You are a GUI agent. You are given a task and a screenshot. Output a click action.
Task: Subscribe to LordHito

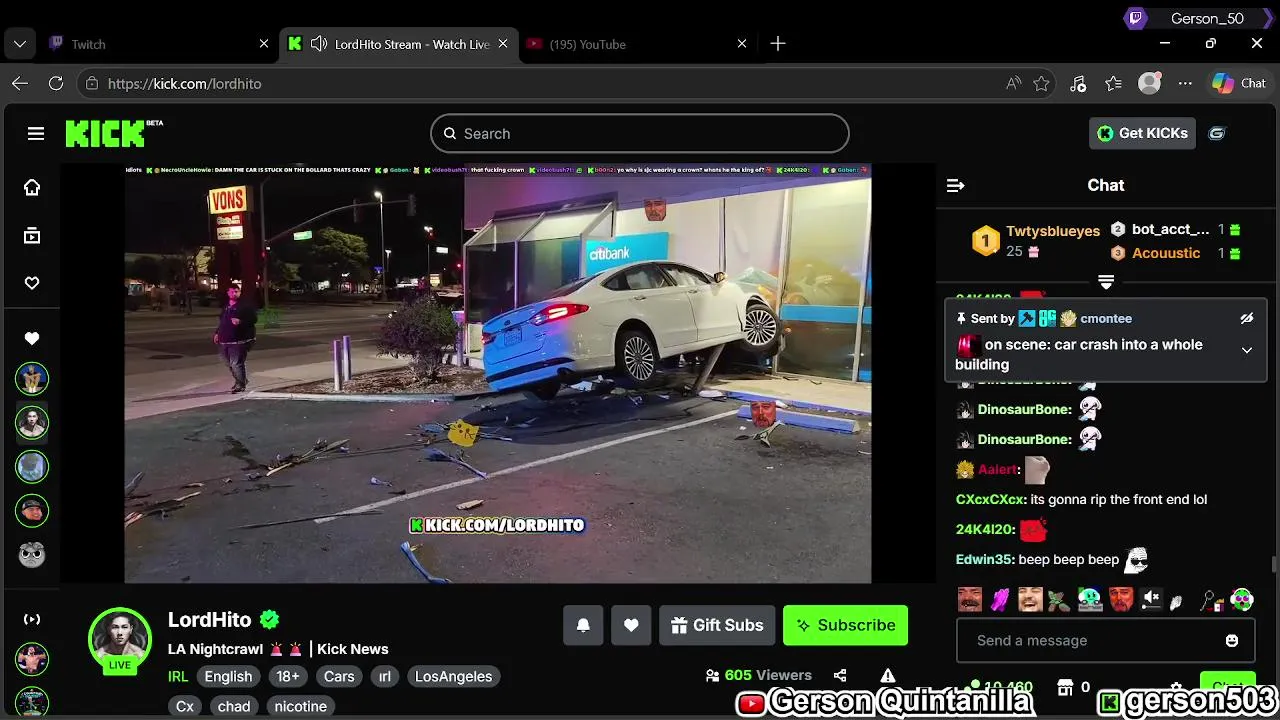point(845,625)
